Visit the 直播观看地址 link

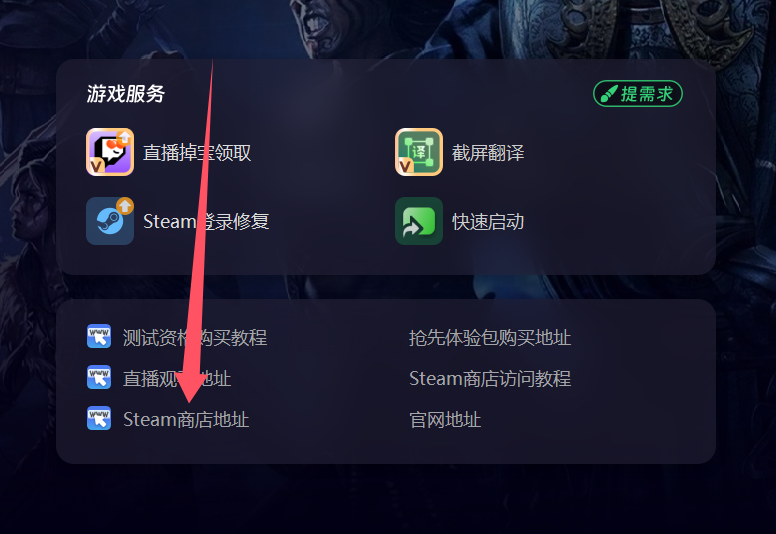[x=177, y=379]
